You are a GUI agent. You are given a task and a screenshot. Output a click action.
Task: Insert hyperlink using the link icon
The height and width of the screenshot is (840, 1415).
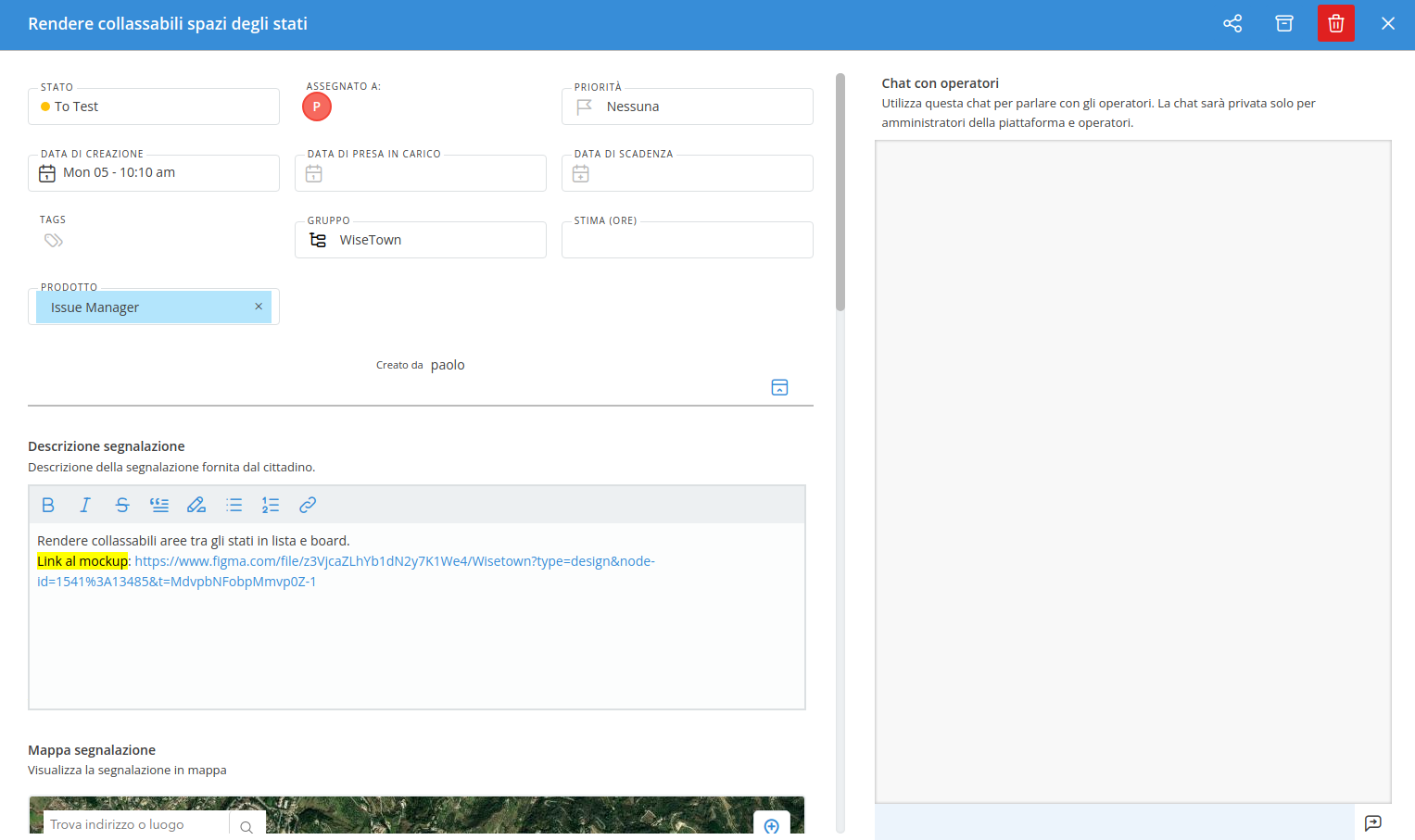pyautogui.click(x=308, y=505)
